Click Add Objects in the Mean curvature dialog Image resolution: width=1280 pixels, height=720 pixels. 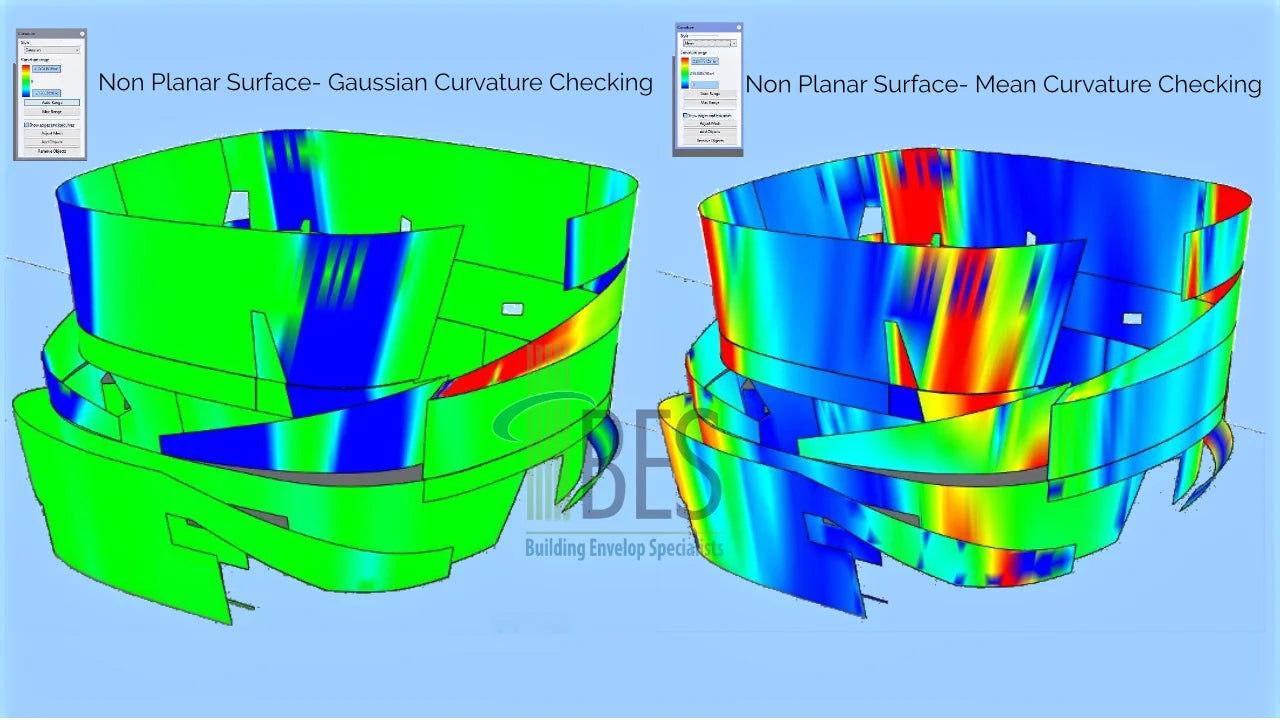click(710, 132)
